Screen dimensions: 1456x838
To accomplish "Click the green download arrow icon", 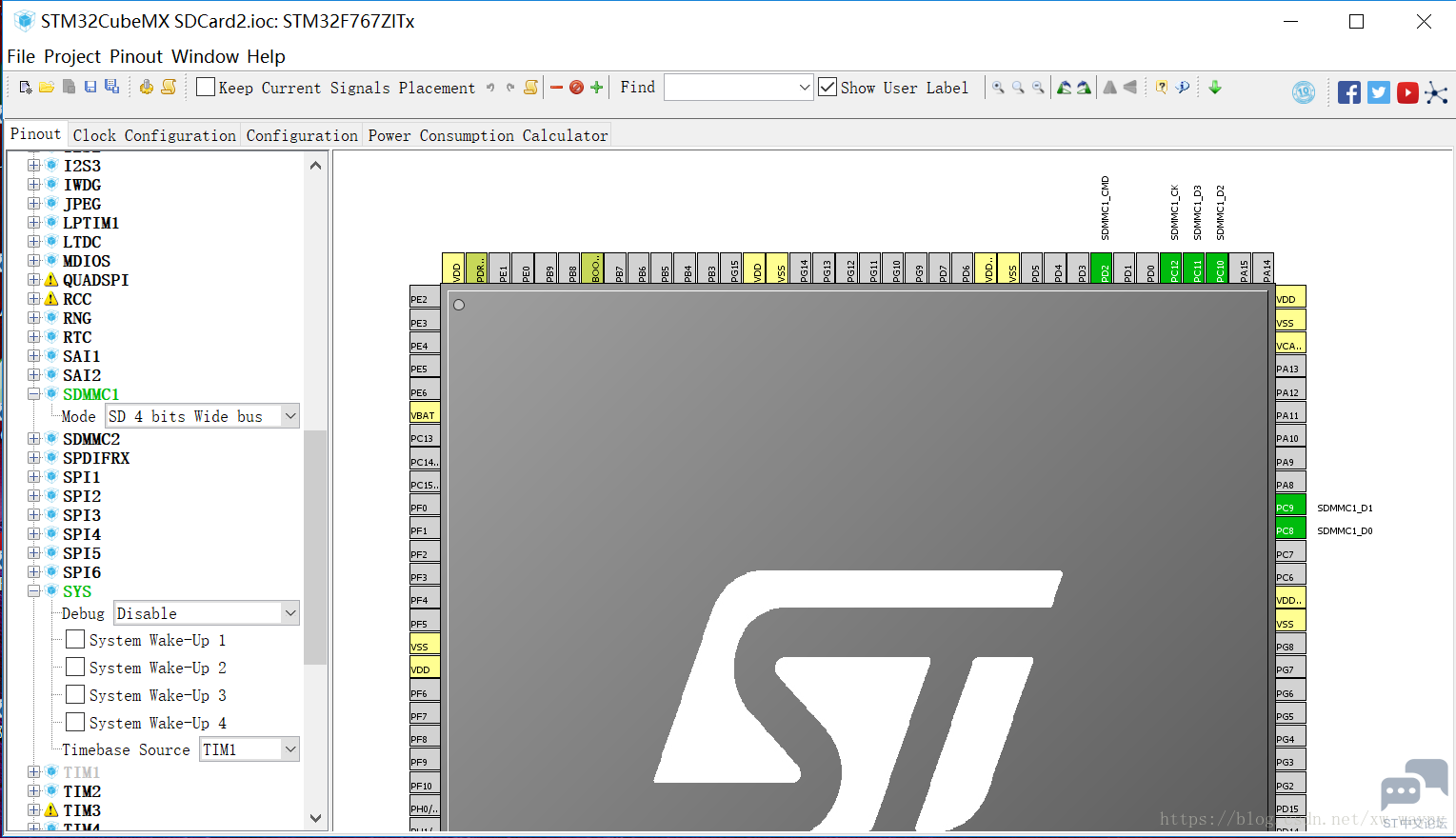I will coord(1215,88).
